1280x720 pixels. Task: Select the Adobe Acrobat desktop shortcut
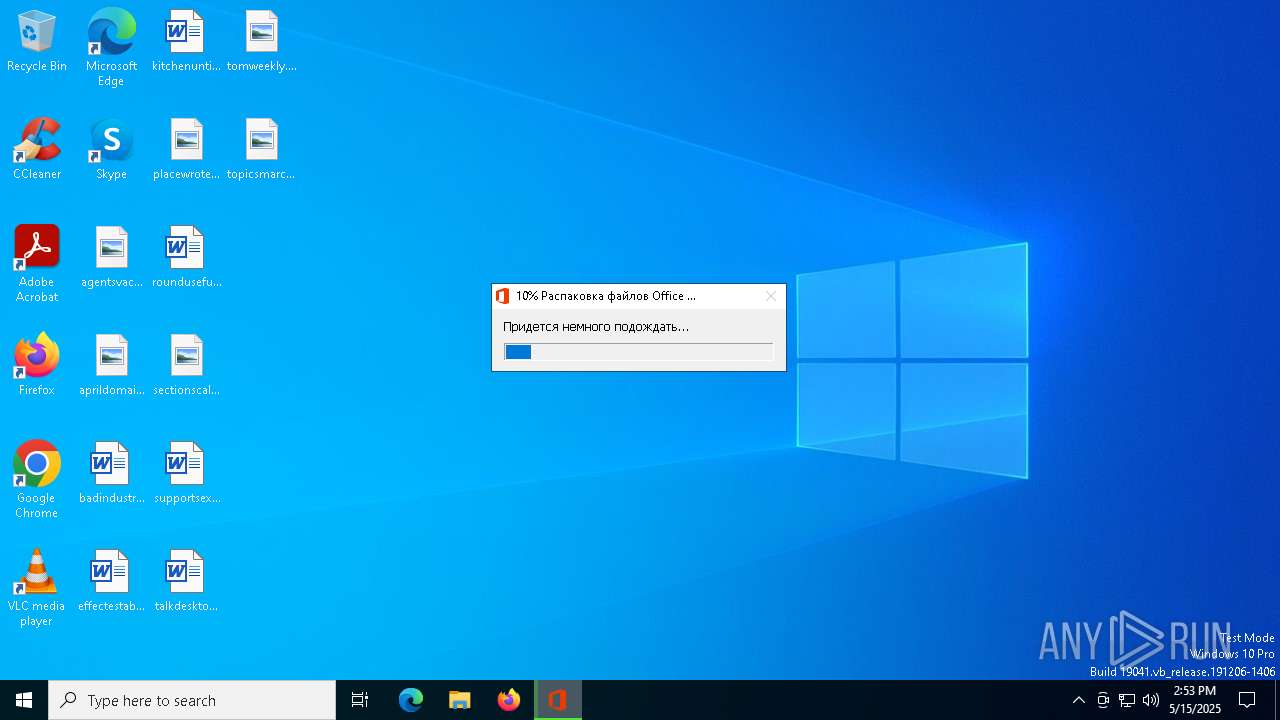pyautogui.click(x=37, y=264)
